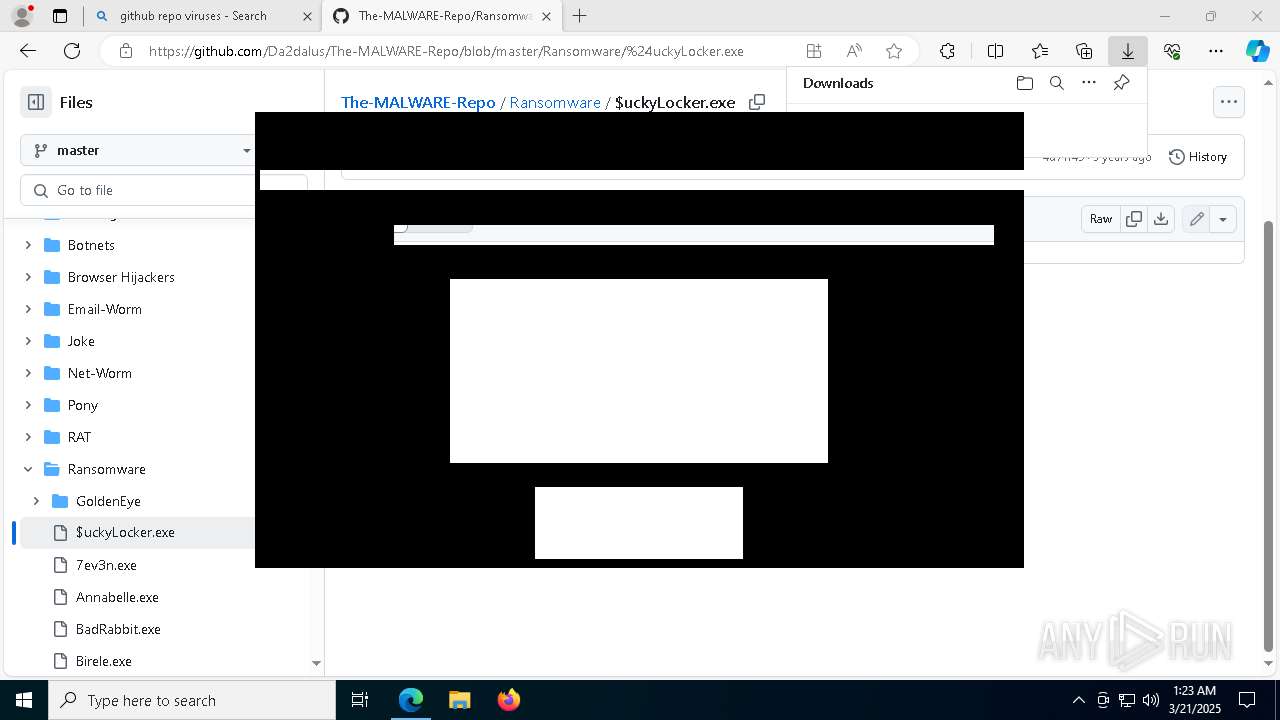
Task: Expand the Botnets folder
Action: [x=28, y=245]
